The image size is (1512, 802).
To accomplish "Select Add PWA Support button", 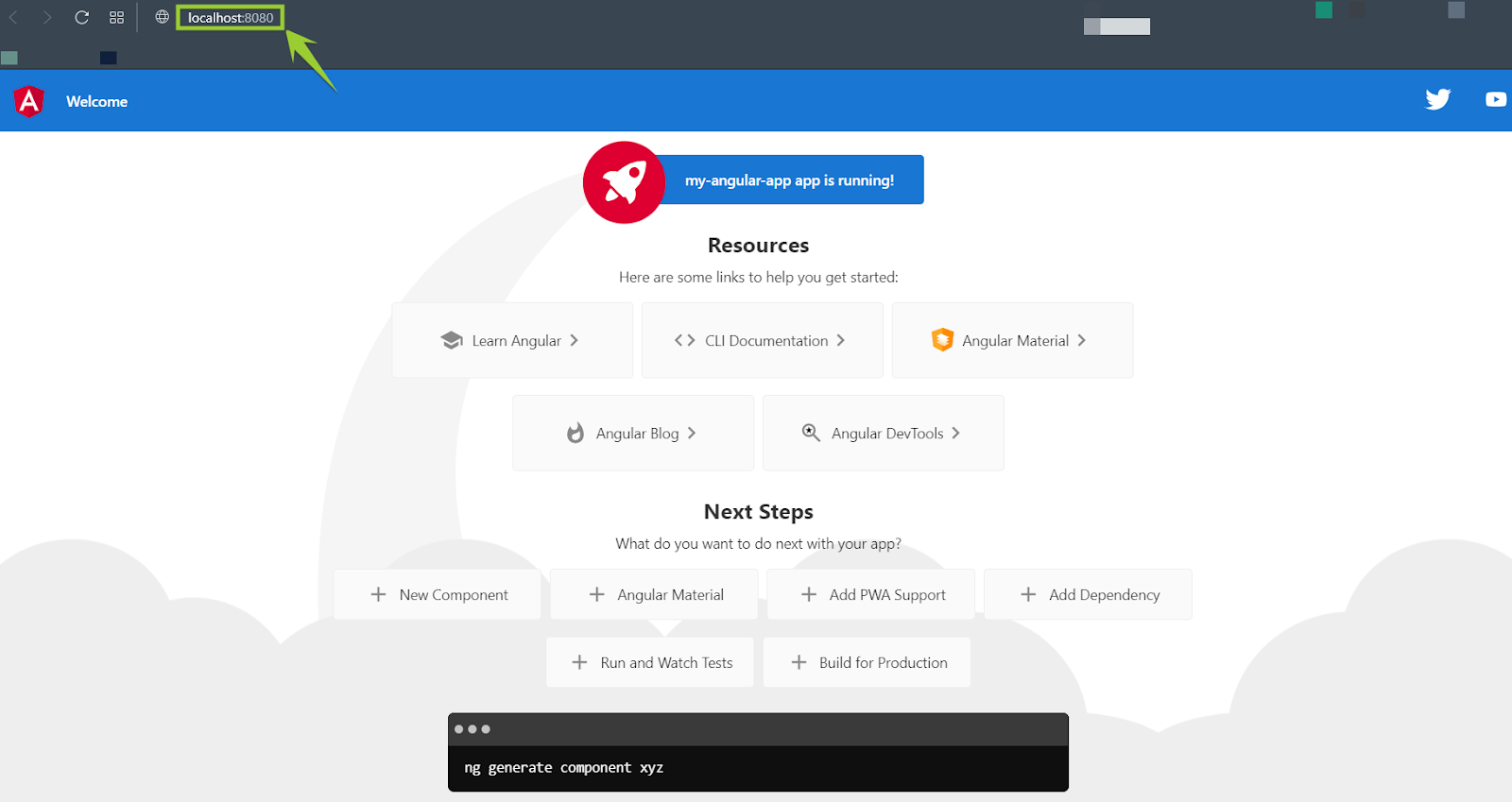I will coord(870,594).
